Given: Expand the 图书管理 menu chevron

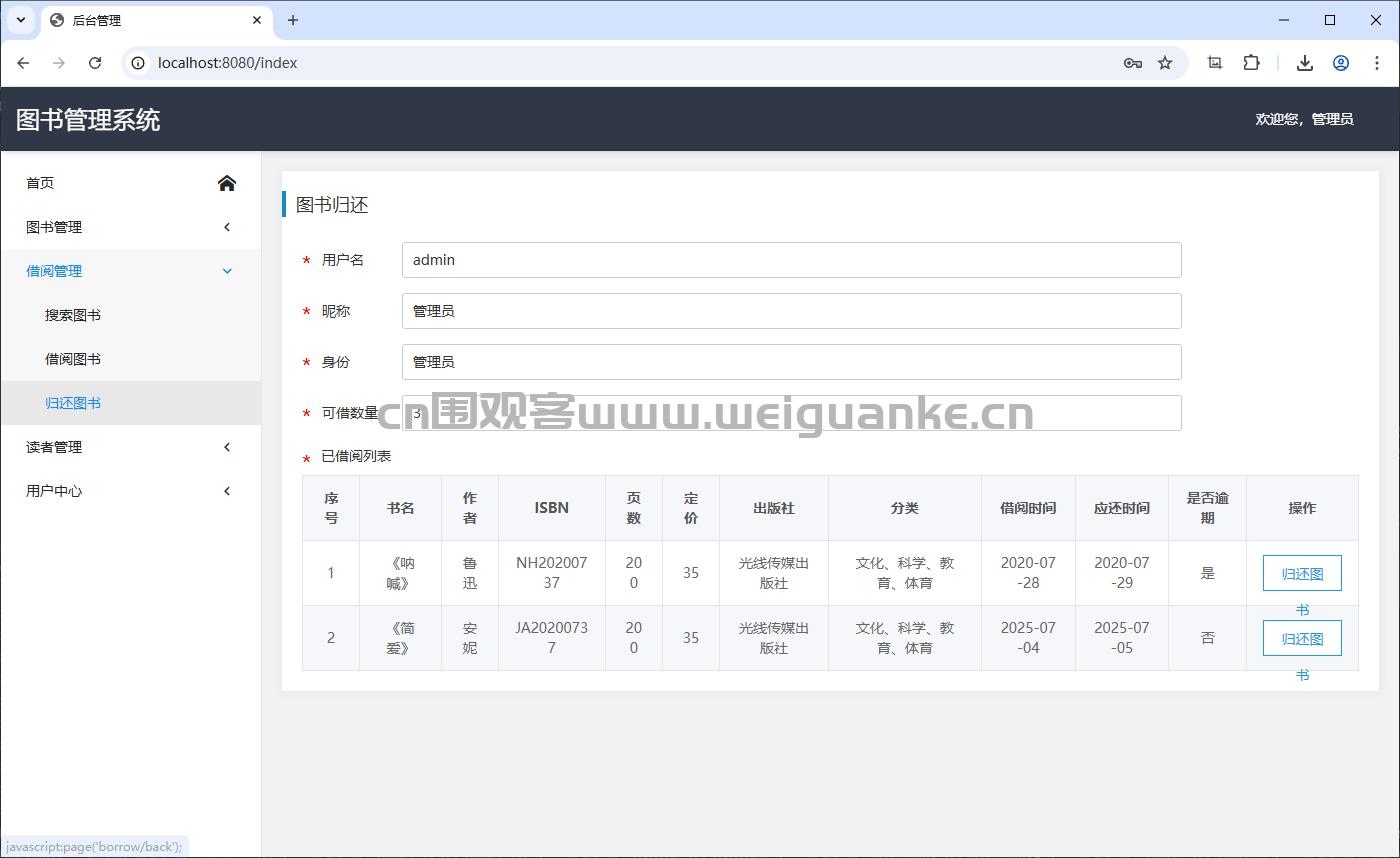Looking at the screenshot, I should (227, 227).
